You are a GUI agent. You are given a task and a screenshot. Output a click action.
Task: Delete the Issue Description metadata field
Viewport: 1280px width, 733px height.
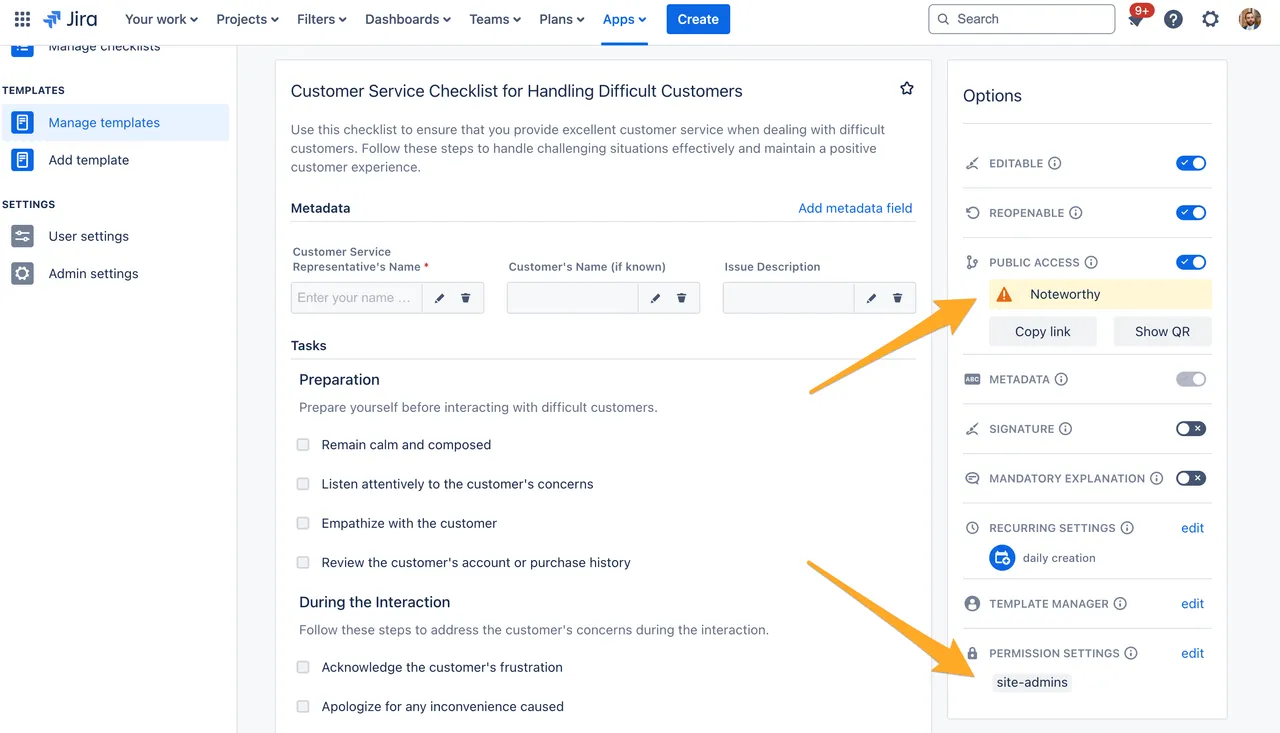pos(897,298)
